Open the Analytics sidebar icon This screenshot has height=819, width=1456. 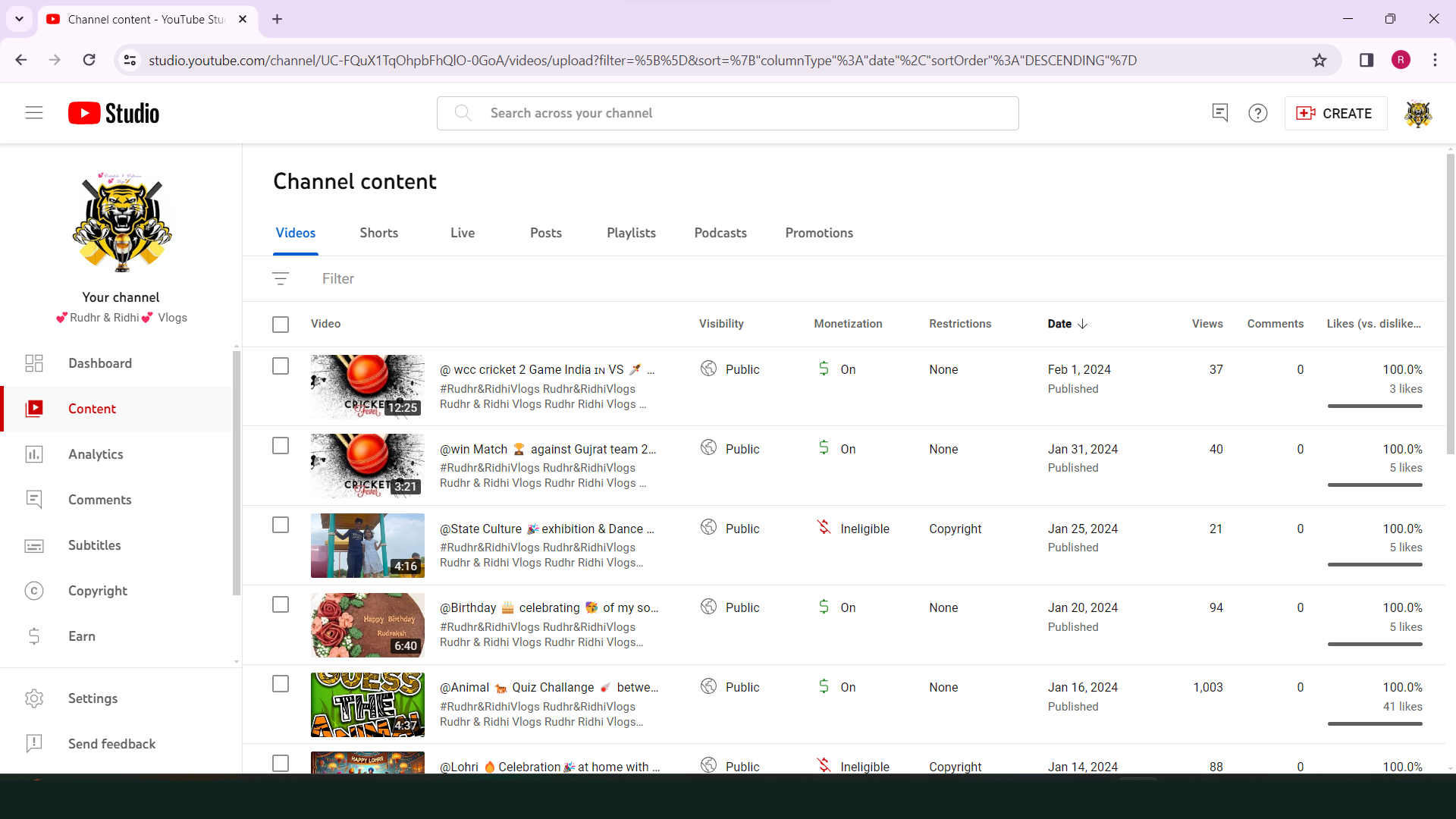(x=34, y=454)
